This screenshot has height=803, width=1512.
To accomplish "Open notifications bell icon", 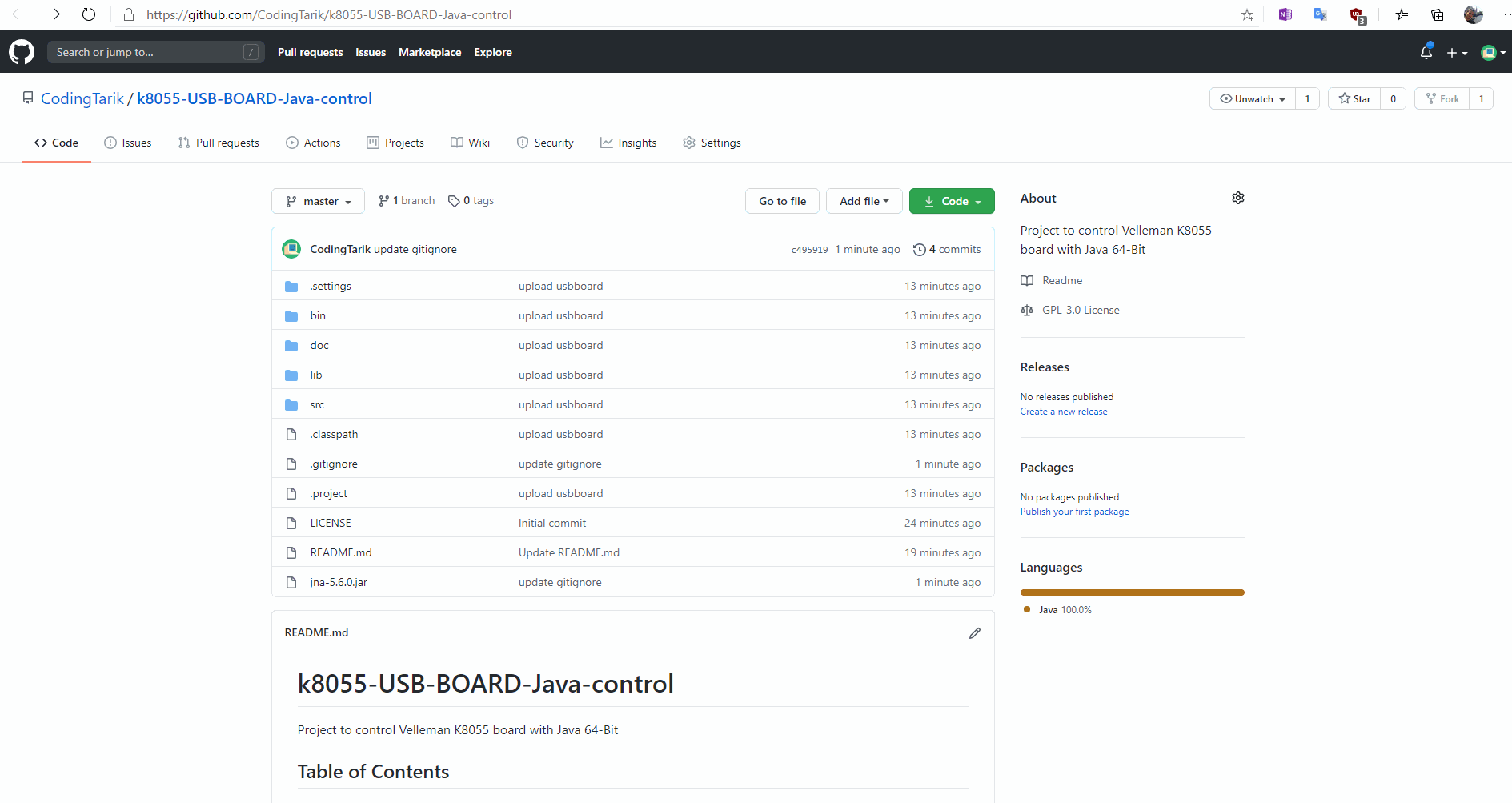I will point(1426,52).
